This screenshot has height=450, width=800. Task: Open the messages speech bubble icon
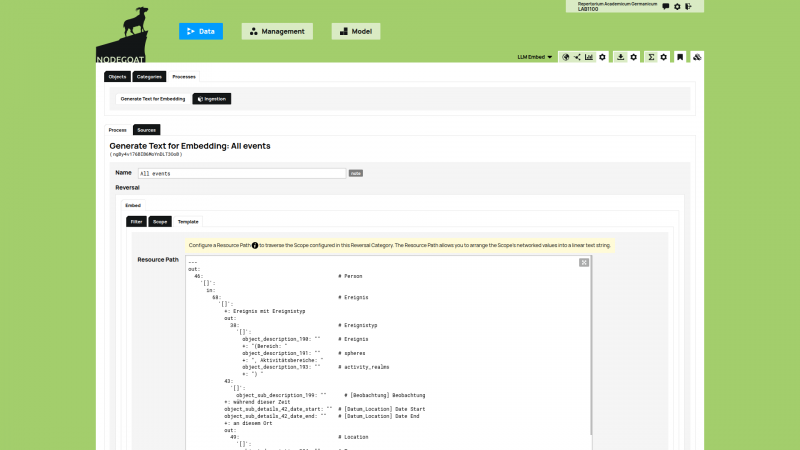click(665, 7)
